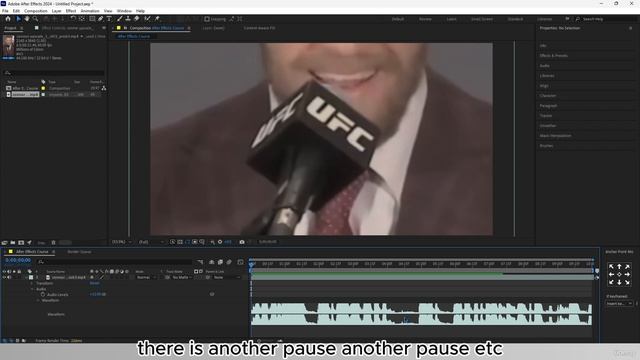The width and height of the screenshot is (640, 360).
Task: Click the yellow label swatch of composition item
Action: [43, 88]
